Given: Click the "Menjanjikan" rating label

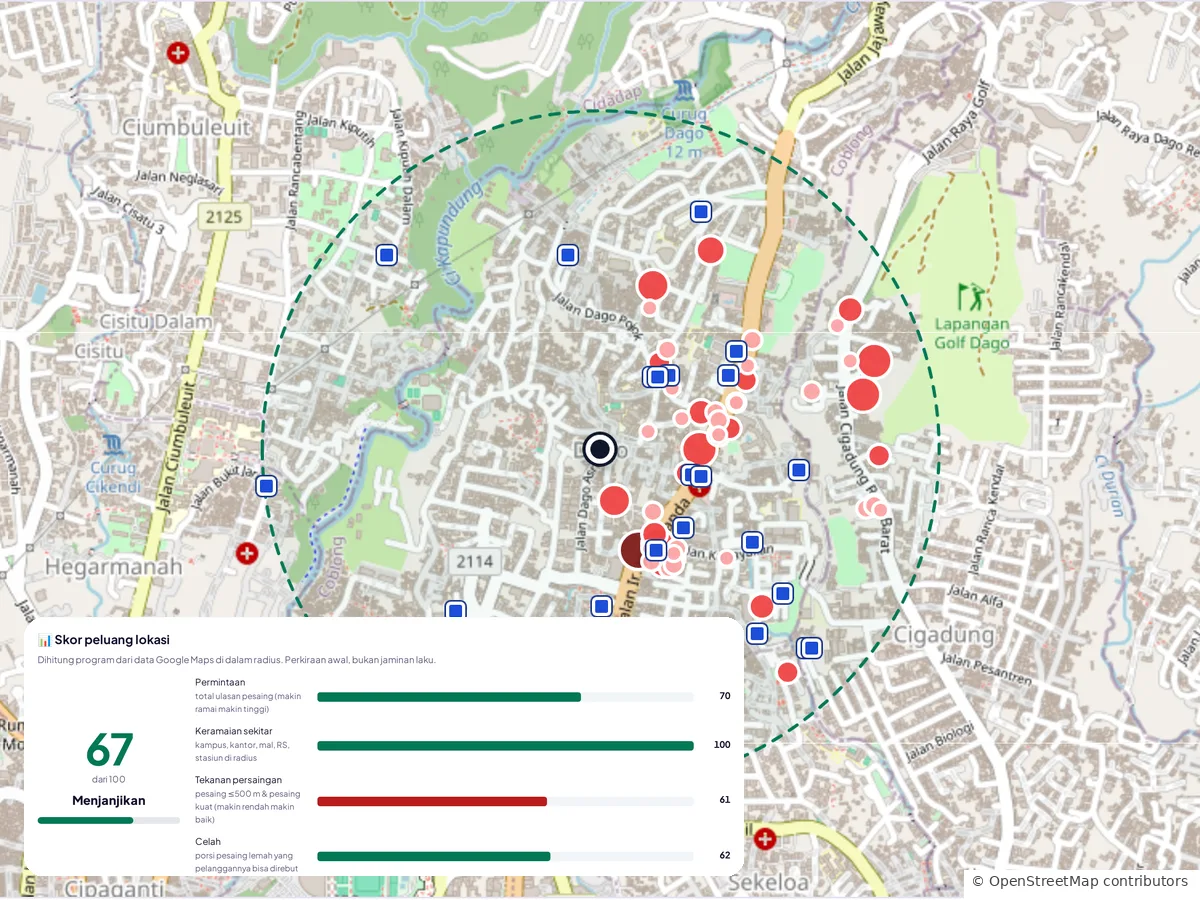Looking at the screenshot, I should pyautogui.click(x=109, y=800).
